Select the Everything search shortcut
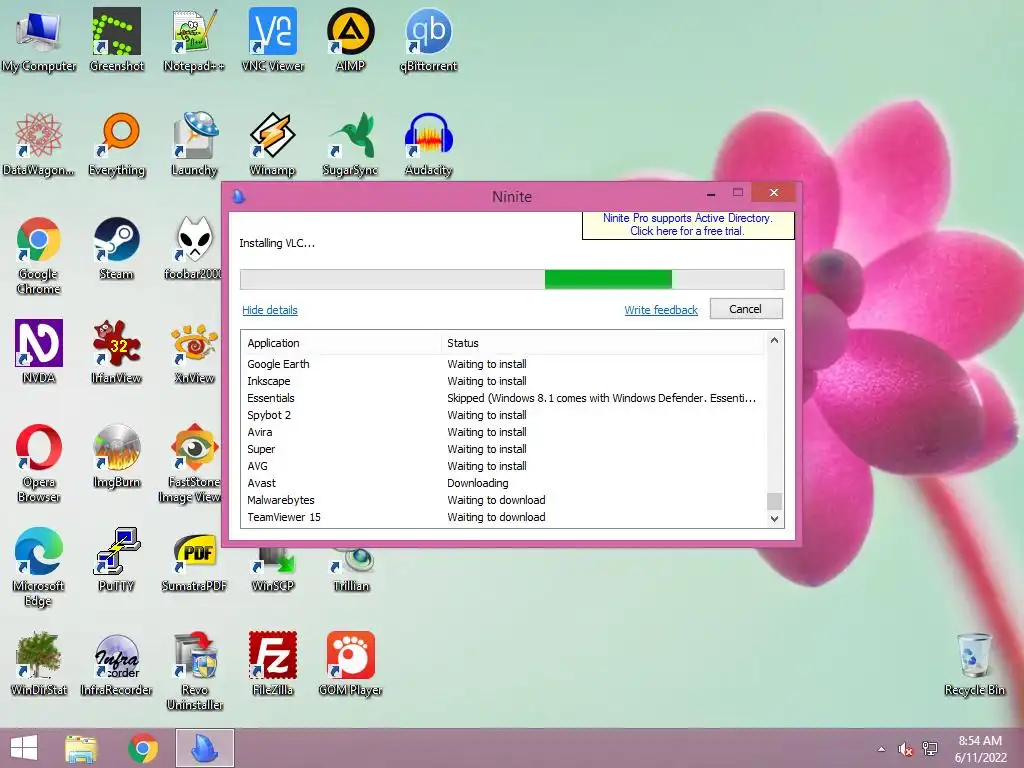 click(116, 144)
